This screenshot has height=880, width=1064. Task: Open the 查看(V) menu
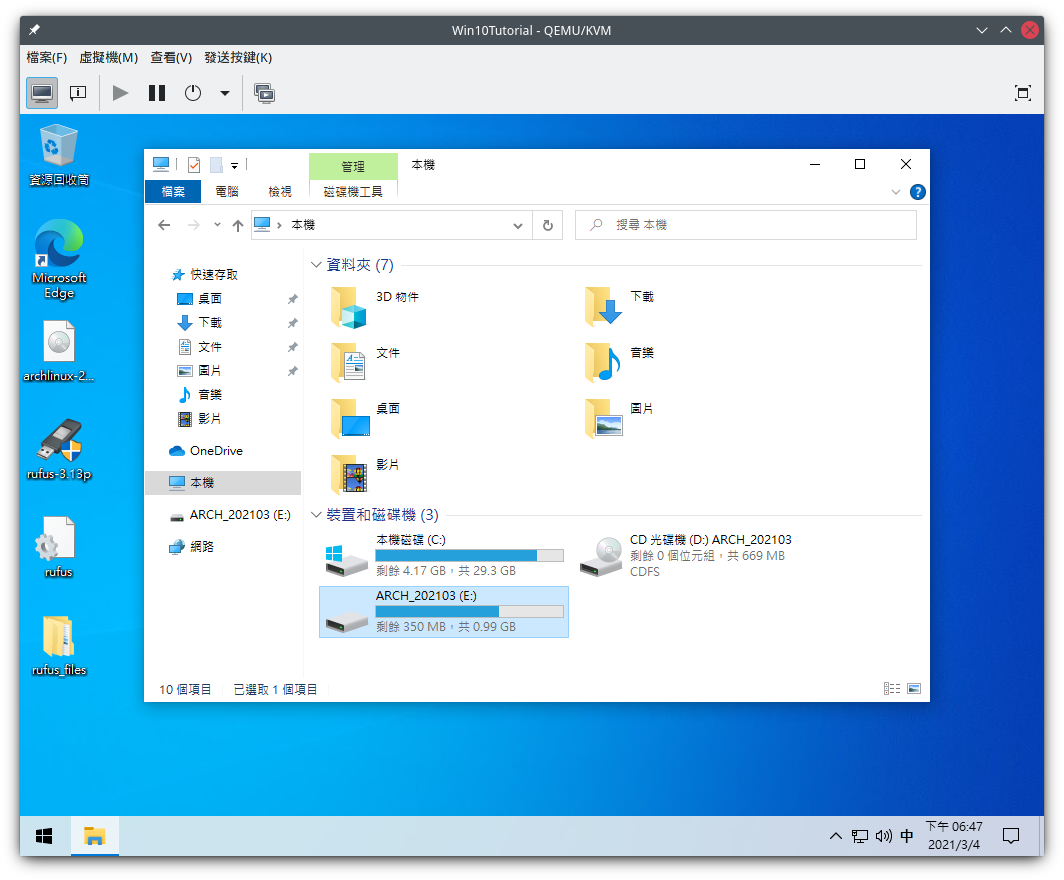pyautogui.click(x=171, y=58)
